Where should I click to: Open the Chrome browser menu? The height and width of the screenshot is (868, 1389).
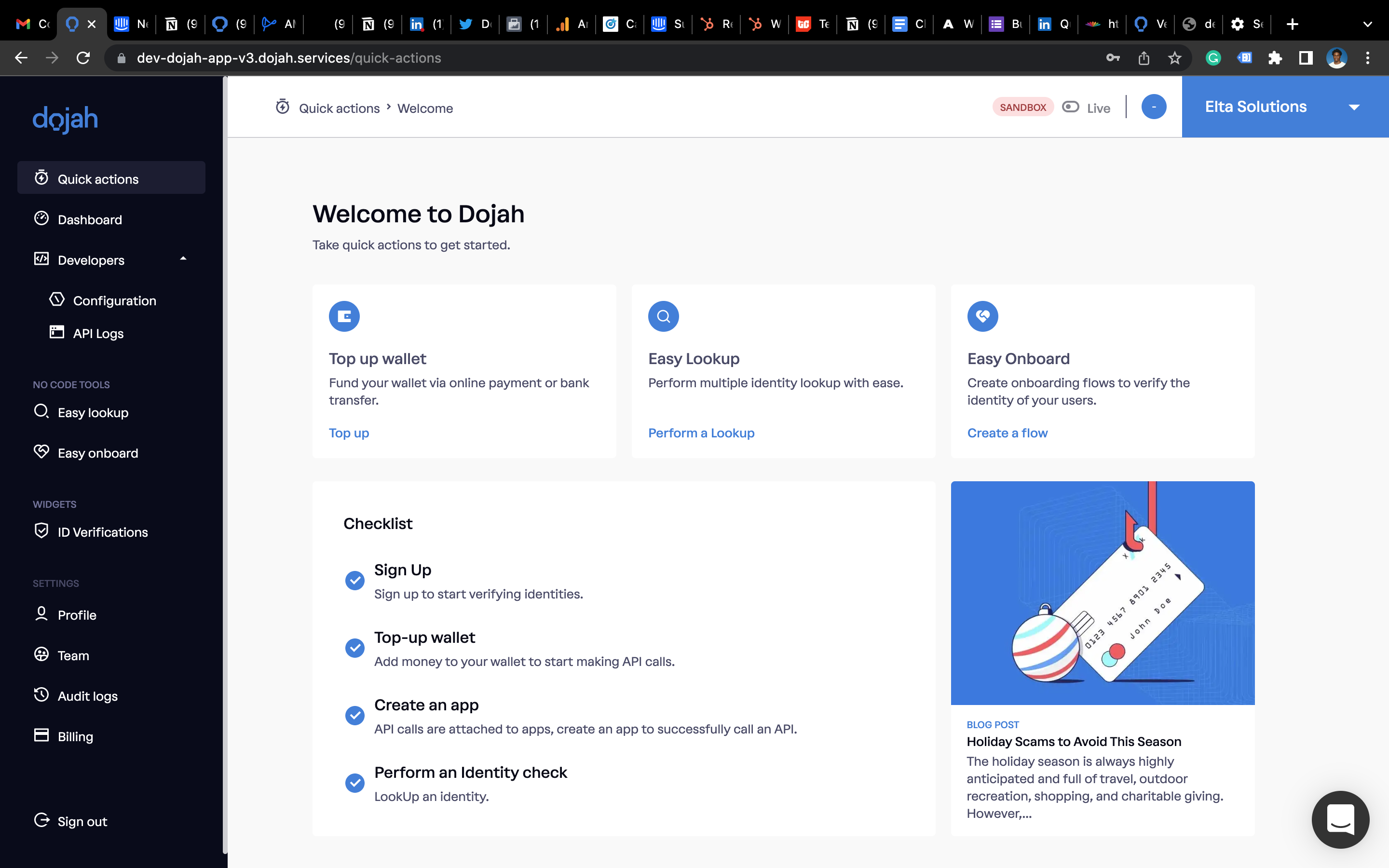[x=1368, y=57]
